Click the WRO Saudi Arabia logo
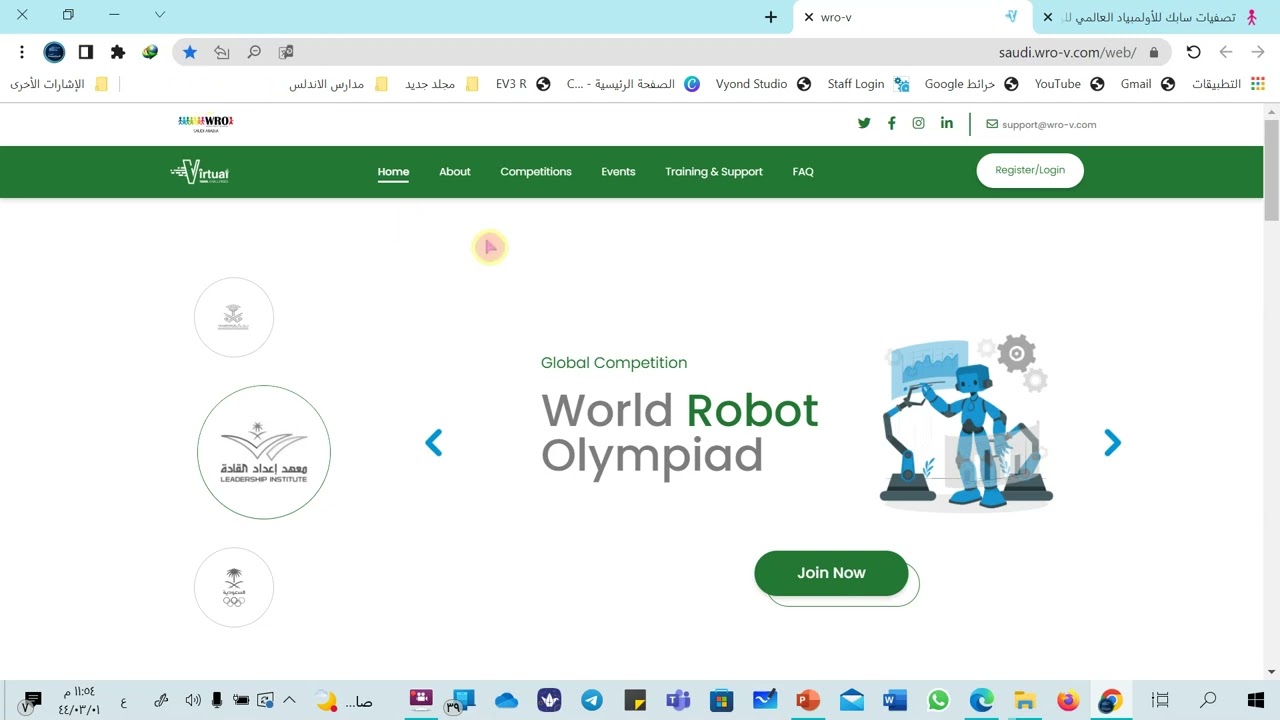Image resolution: width=1280 pixels, height=720 pixels. 205,123
